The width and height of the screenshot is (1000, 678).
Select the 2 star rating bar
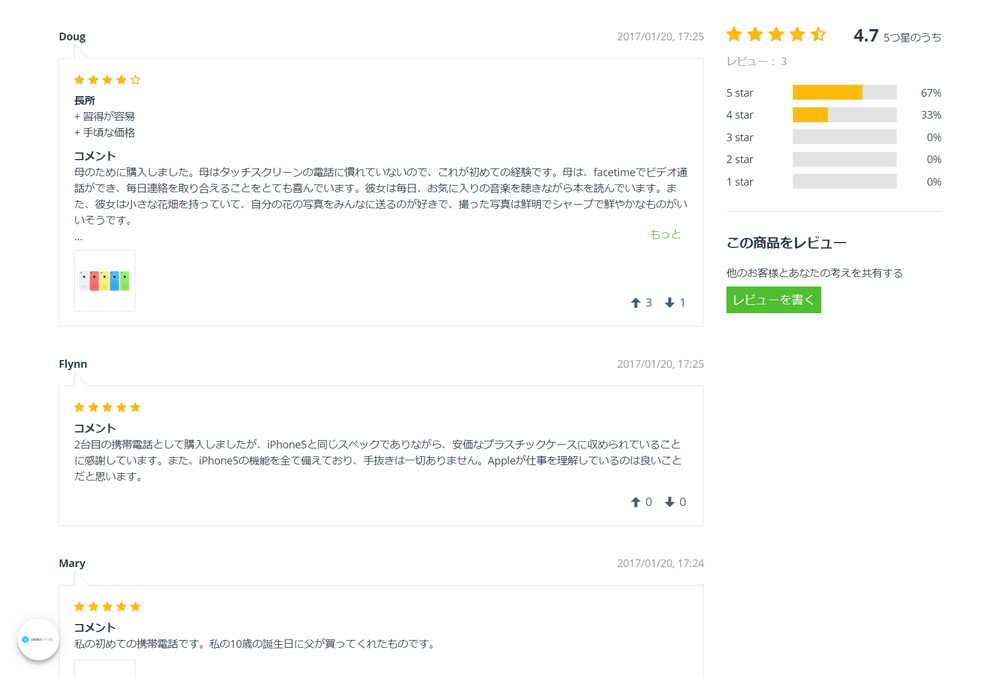[x=844, y=159]
